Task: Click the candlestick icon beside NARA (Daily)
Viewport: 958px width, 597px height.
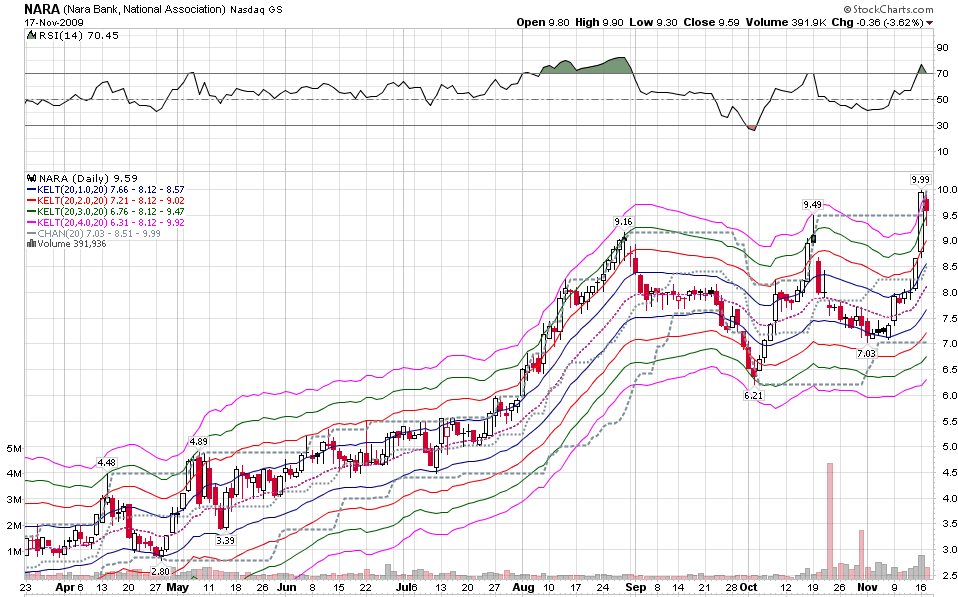Action: [31, 178]
